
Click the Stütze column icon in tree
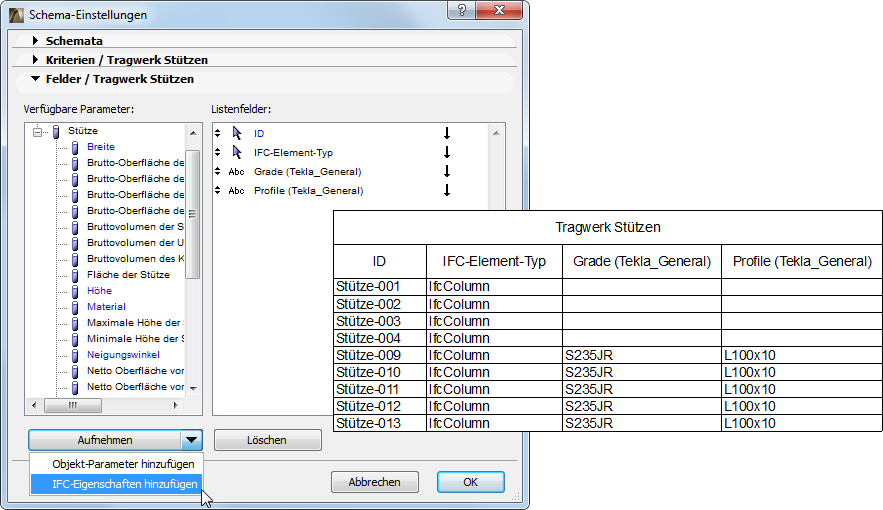(x=56, y=132)
